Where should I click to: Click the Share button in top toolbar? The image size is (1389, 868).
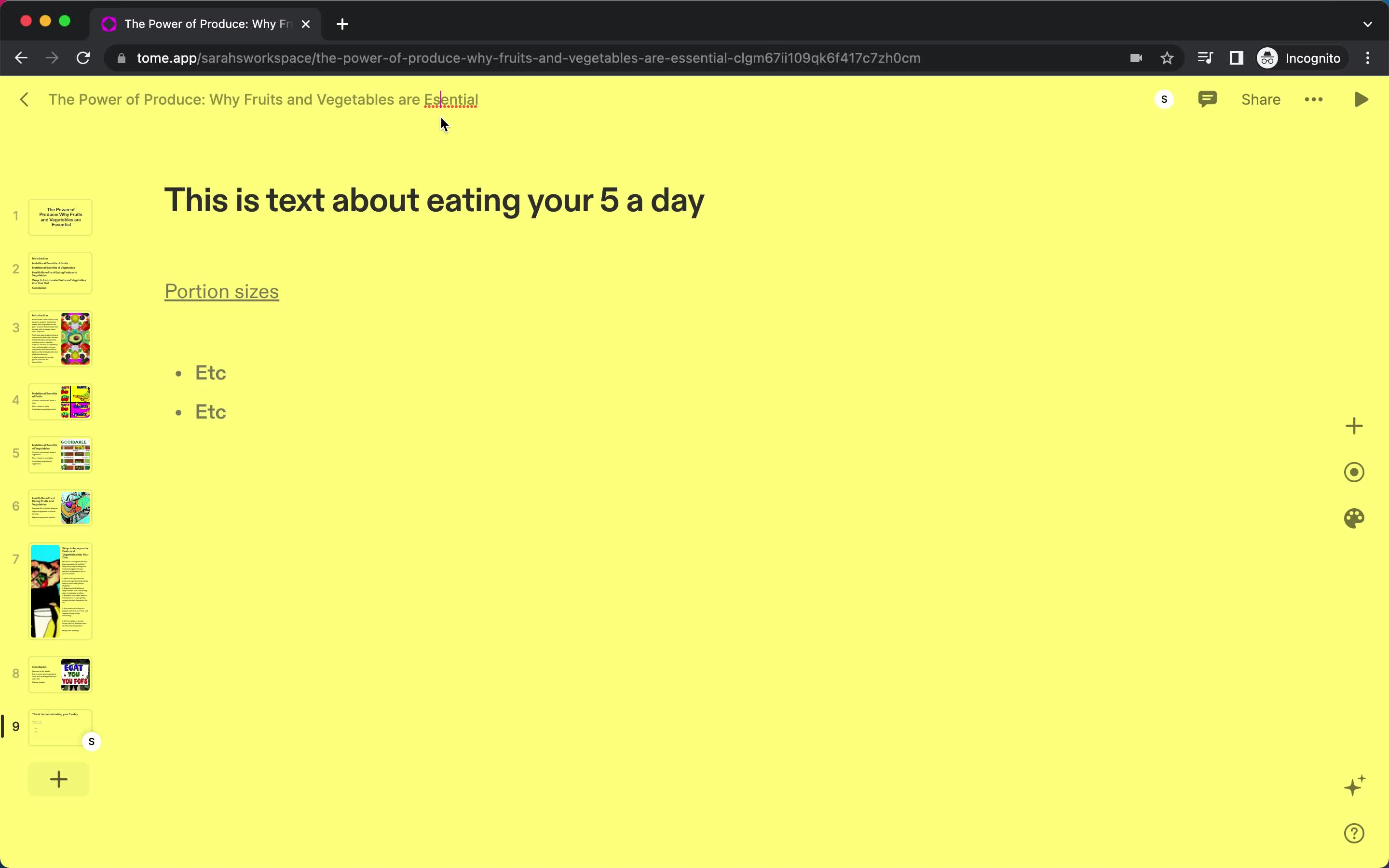pos(1260,99)
